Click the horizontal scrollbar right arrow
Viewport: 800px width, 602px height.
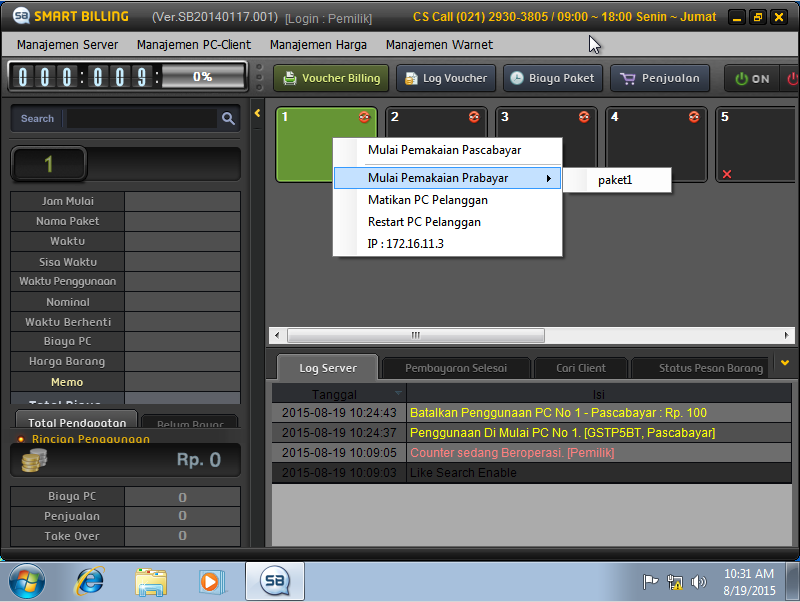786,335
